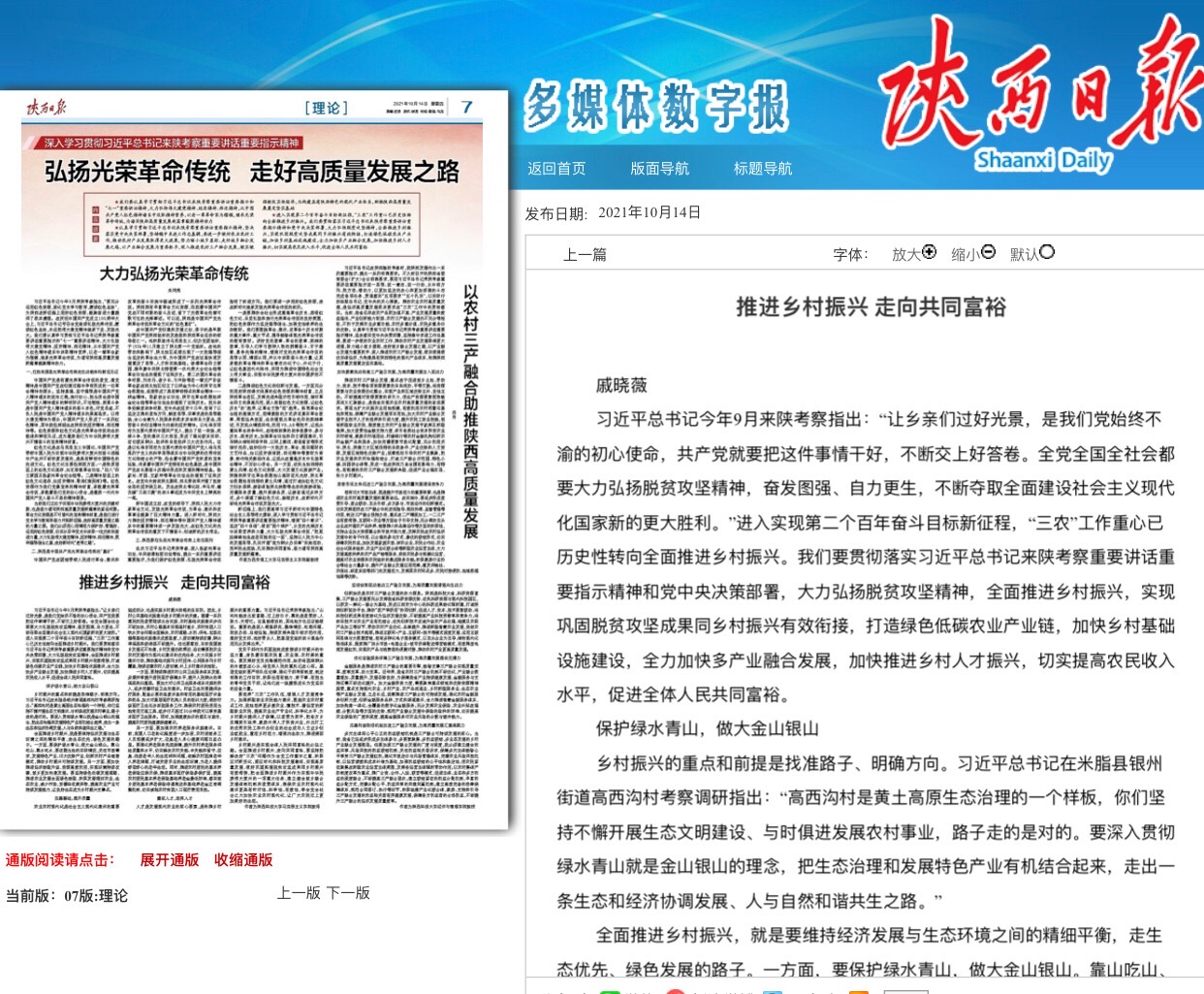Viewport: 1204px width, 994px height.
Task: Click the page number 7 on the page image
Action: point(467,107)
